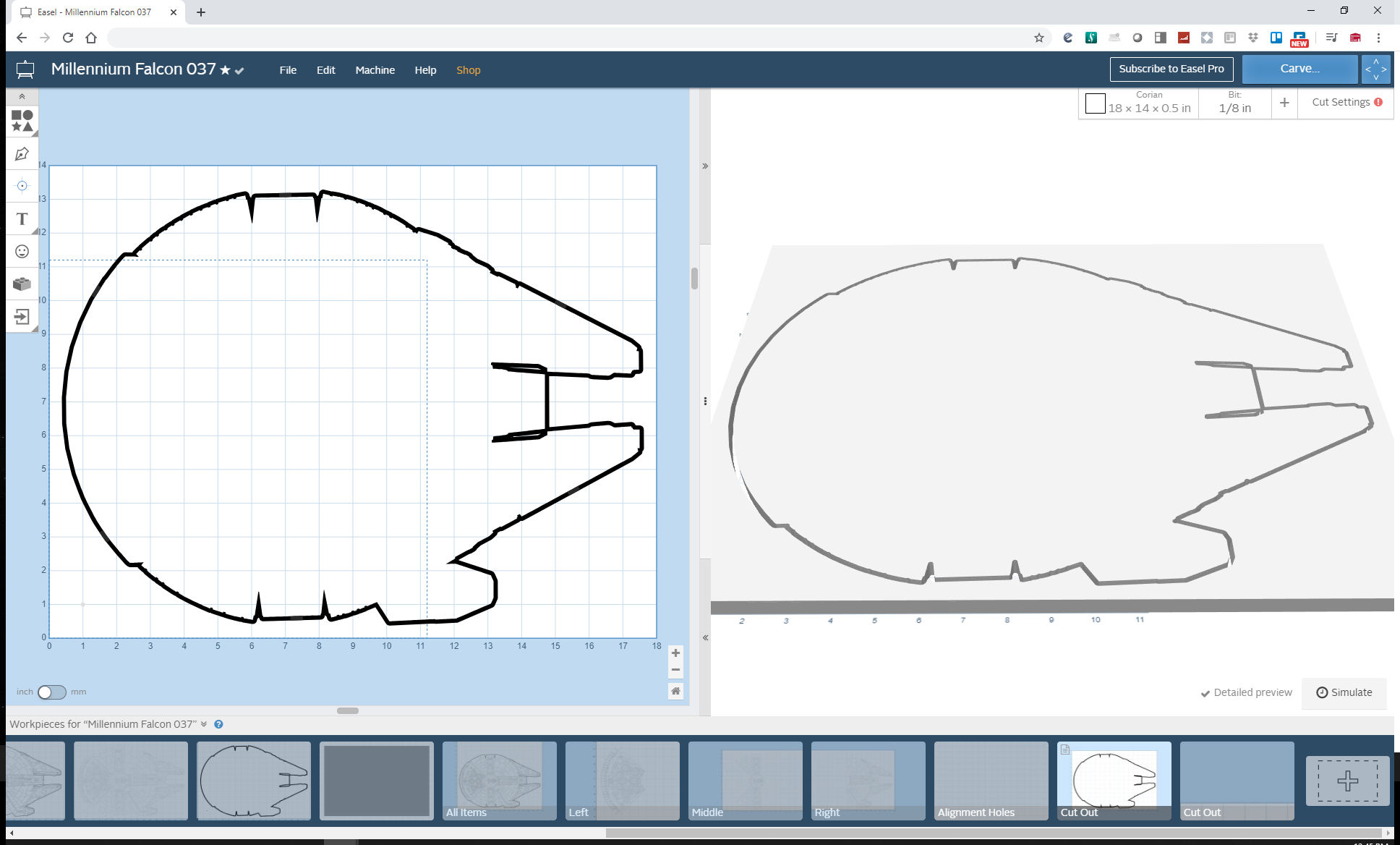Open a new browser tab

click(x=201, y=12)
